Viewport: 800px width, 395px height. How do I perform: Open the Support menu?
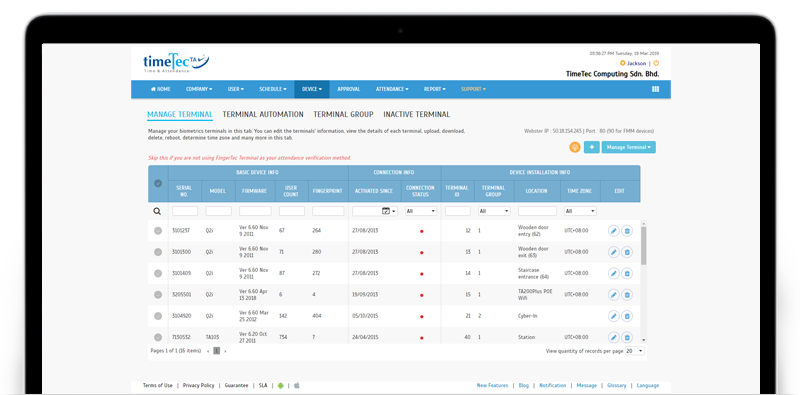pos(473,89)
